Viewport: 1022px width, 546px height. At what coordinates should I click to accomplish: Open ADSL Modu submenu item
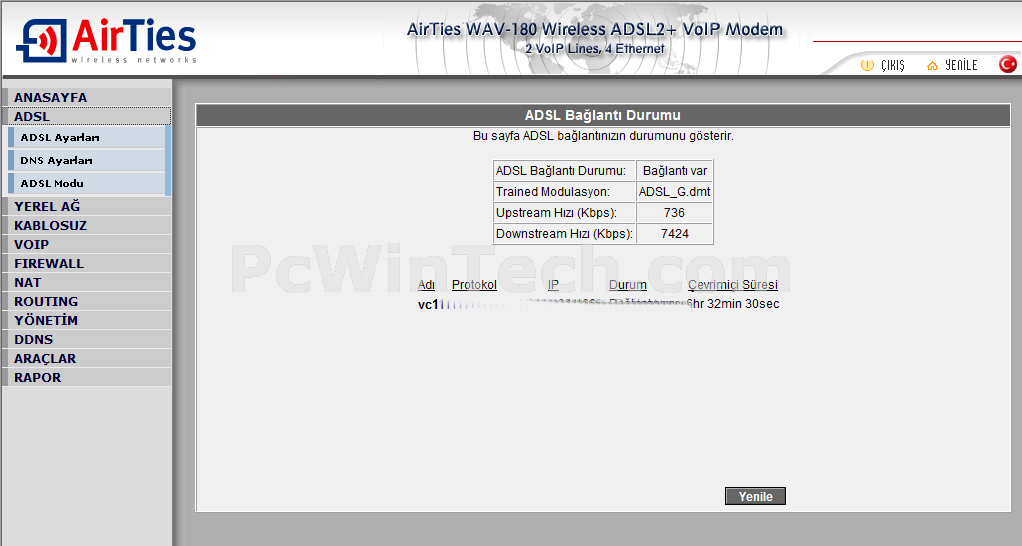click(87, 183)
